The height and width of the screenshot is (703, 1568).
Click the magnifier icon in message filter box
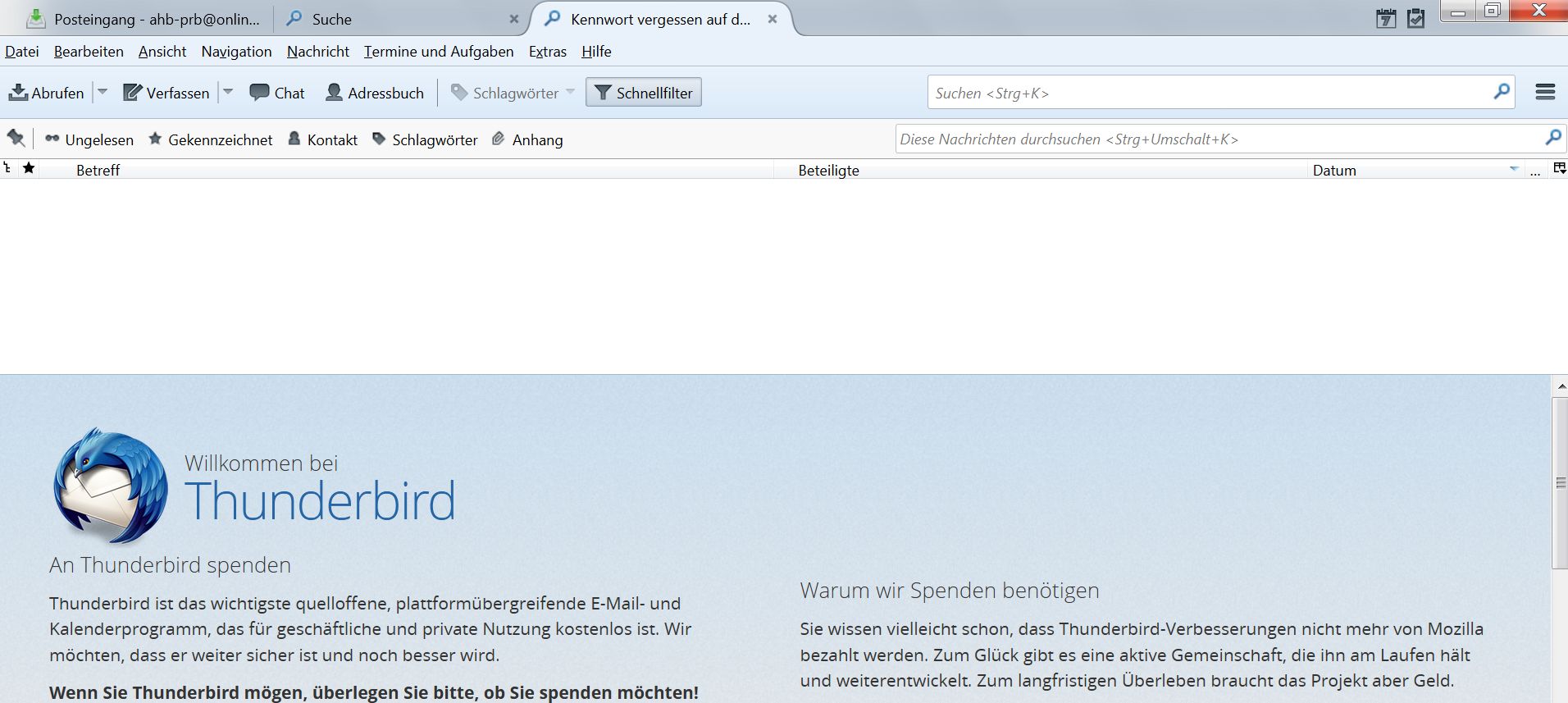tap(1552, 138)
